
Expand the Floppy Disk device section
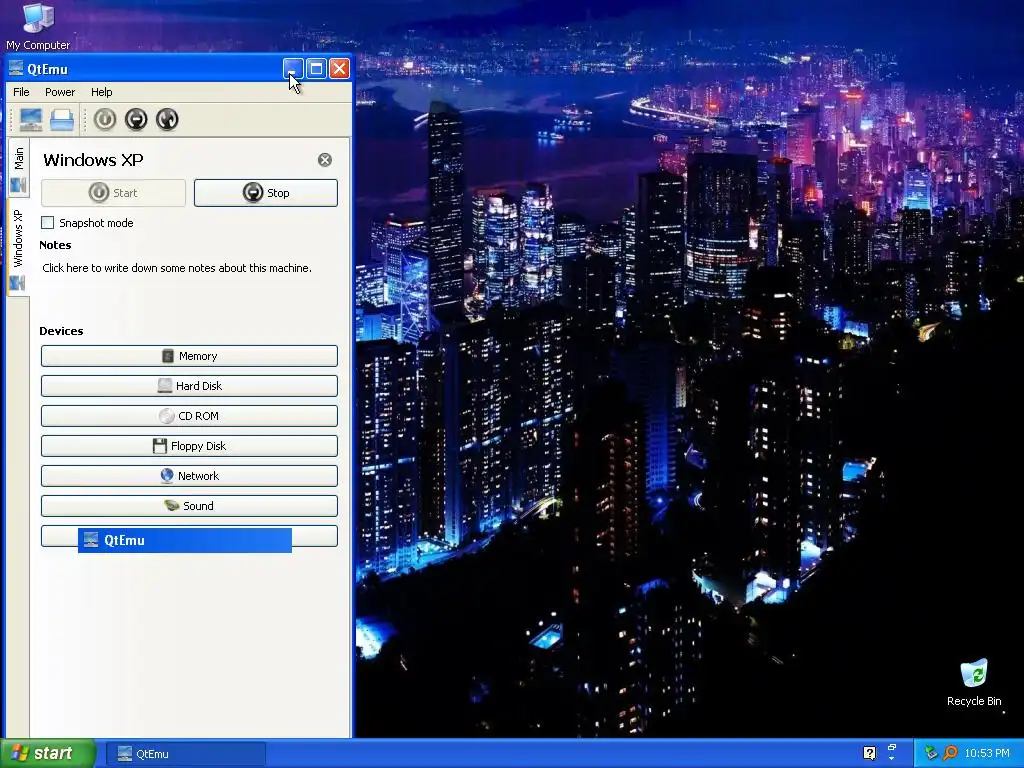click(x=189, y=446)
